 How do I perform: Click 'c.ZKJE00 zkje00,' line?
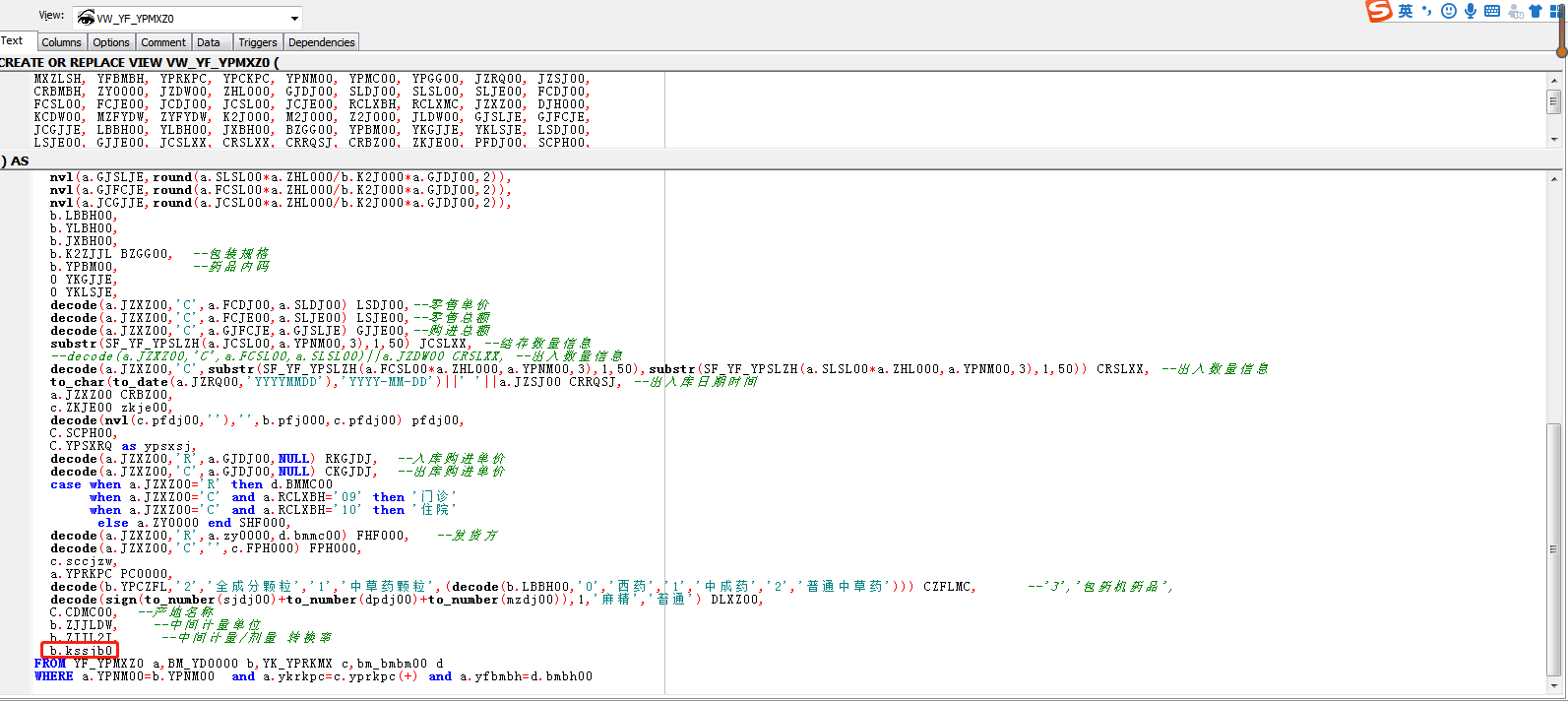click(x=111, y=408)
